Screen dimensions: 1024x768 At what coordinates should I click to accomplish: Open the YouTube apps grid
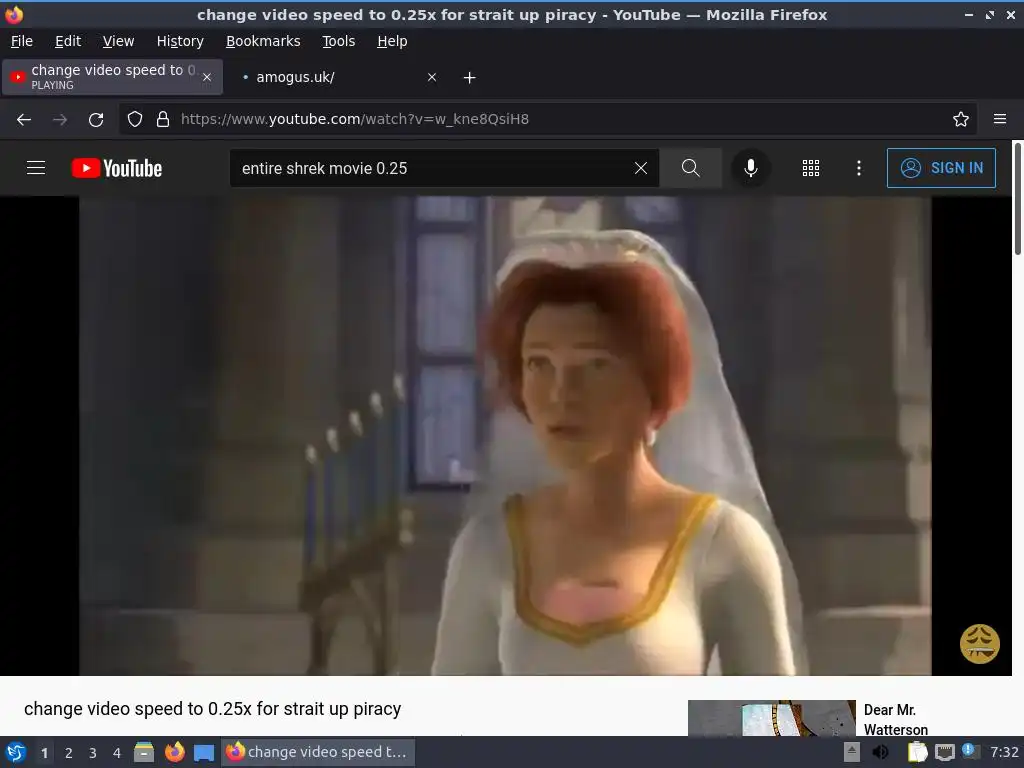810,168
